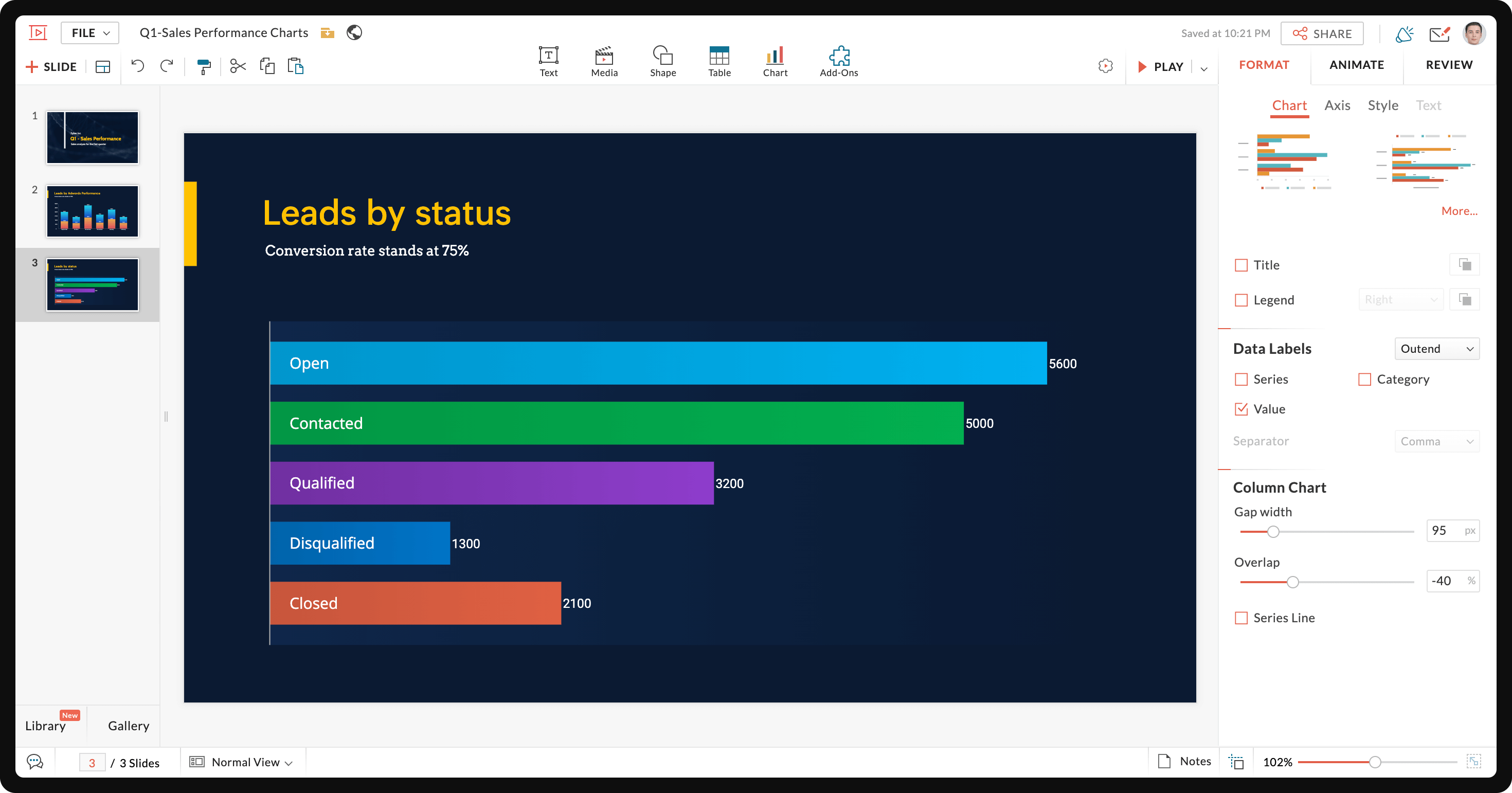Screen dimensions: 1512x793
Task: Click the SHARE button
Action: 1322,33
